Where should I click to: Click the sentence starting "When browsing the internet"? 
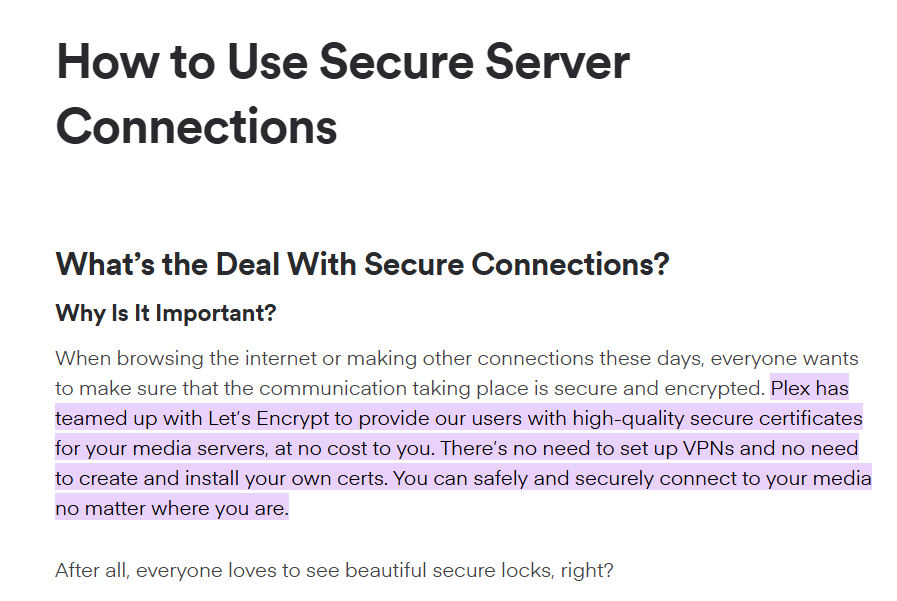click(410, 373)
